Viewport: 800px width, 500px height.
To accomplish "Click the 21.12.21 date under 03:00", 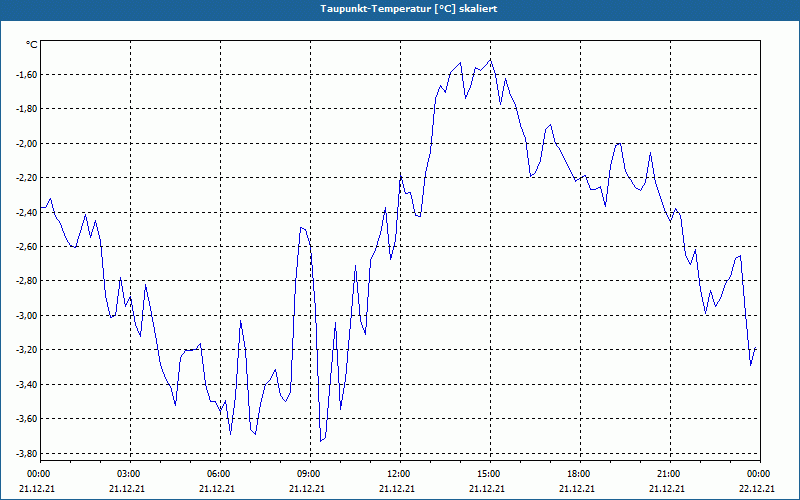I will 127,488.
